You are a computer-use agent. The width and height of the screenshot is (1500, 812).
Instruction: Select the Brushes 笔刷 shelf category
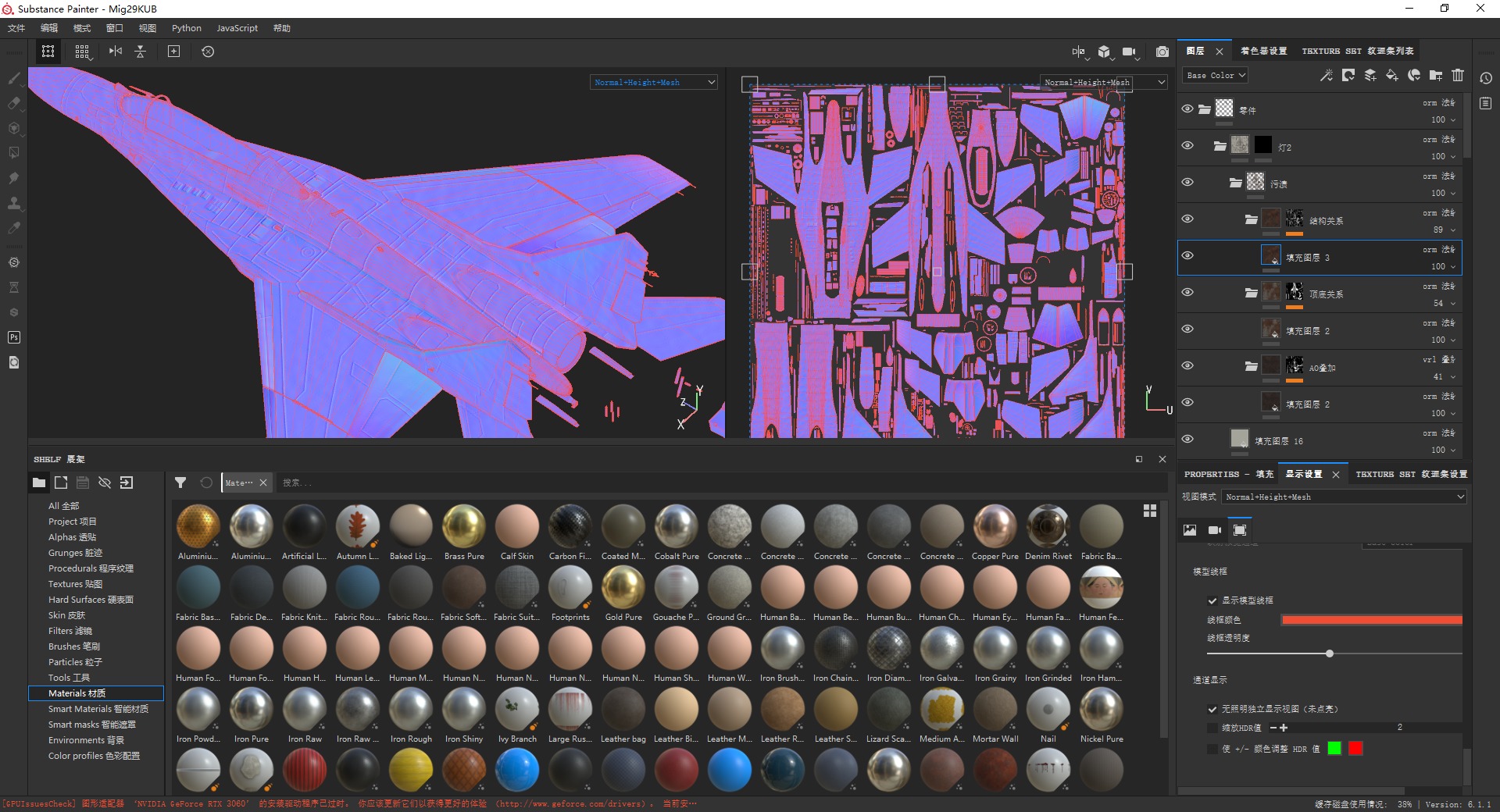[x=74, y=646]
